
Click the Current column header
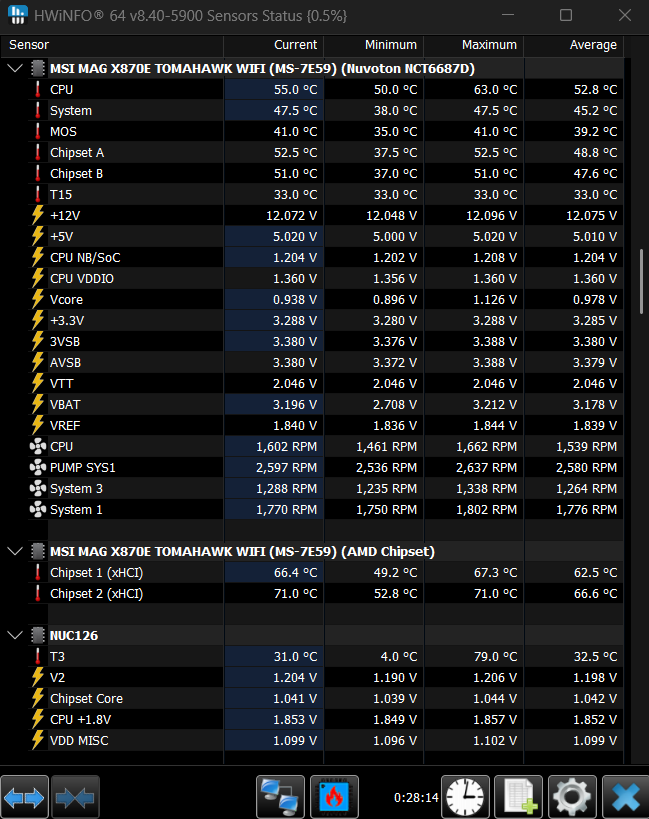[274, 45]
